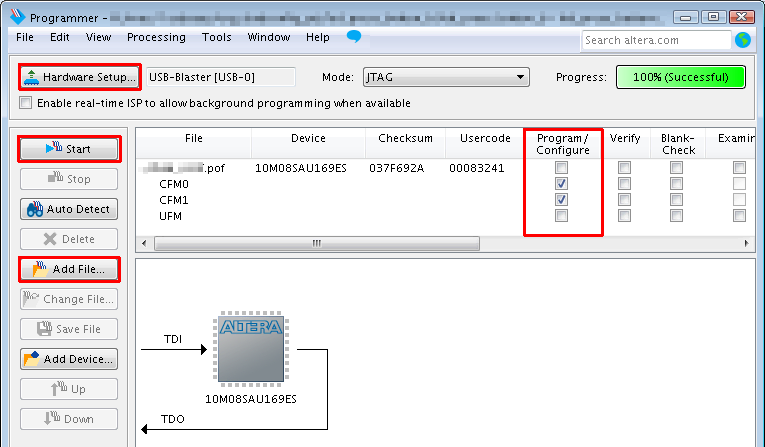Open the Processing menu
Screen dimensions: 765x447
click(x=156, y=37)
